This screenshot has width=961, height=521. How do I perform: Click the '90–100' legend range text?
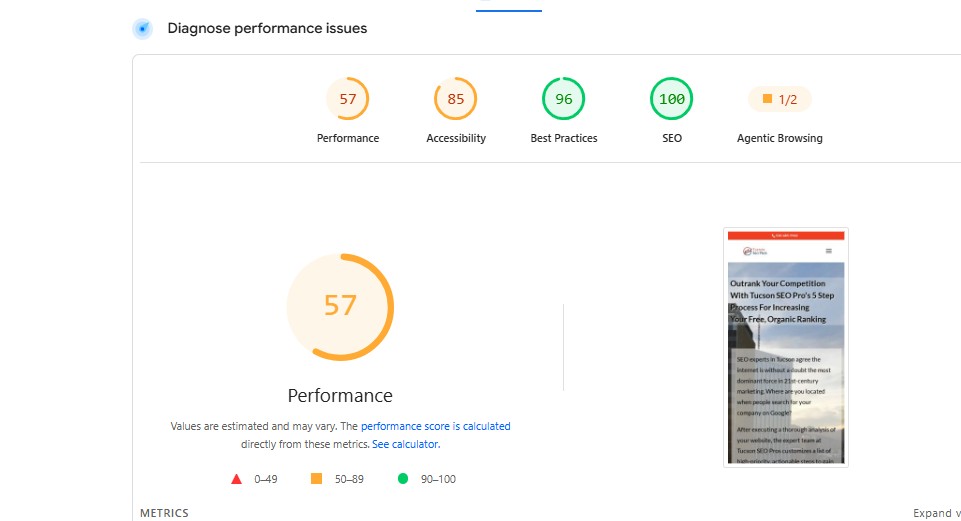tap(438, 479)
